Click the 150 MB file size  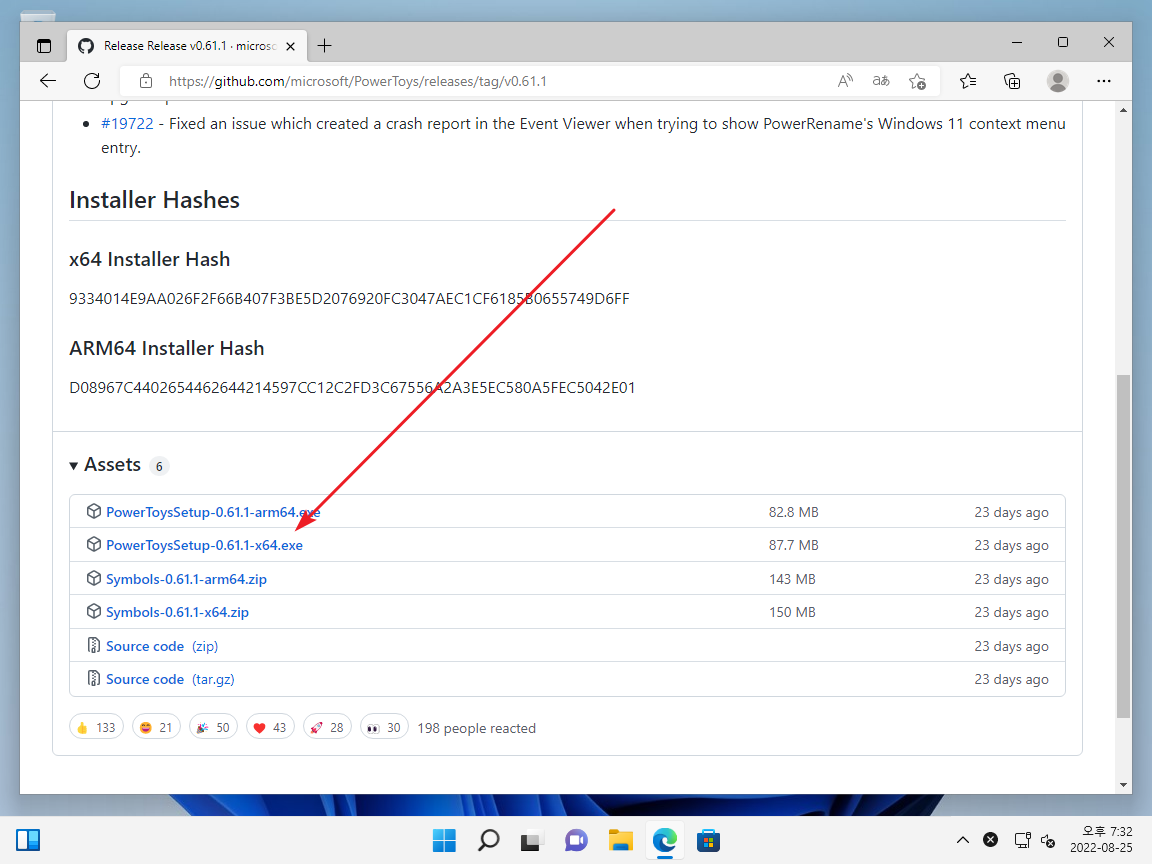[x=792, y=612]
